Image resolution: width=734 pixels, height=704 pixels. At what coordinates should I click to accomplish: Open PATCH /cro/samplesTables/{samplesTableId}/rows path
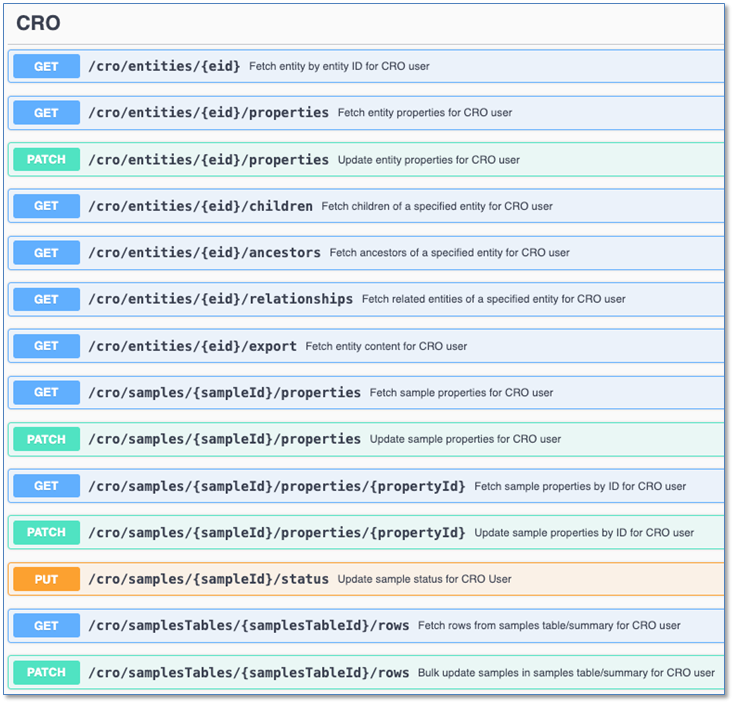(248, 673)
